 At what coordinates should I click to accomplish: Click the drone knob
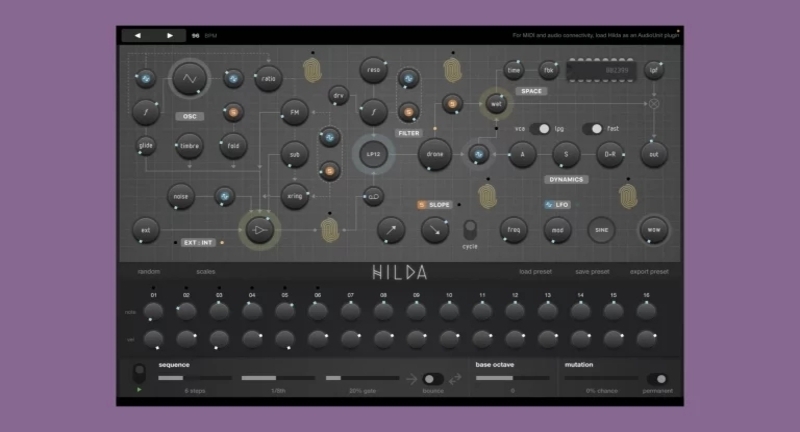[x=435, y=154]
